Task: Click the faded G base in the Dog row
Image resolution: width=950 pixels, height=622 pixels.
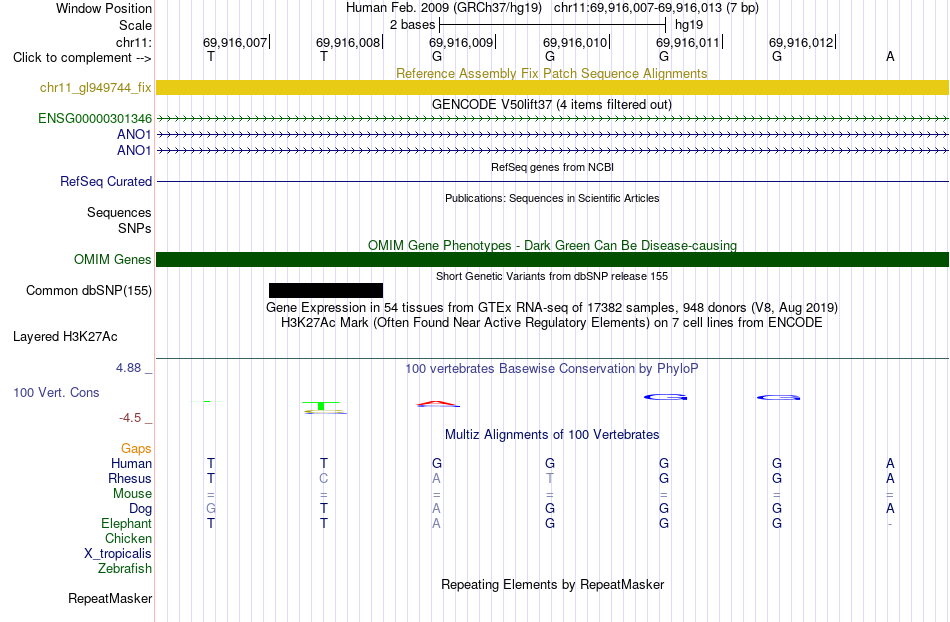Action: (211, 509)
